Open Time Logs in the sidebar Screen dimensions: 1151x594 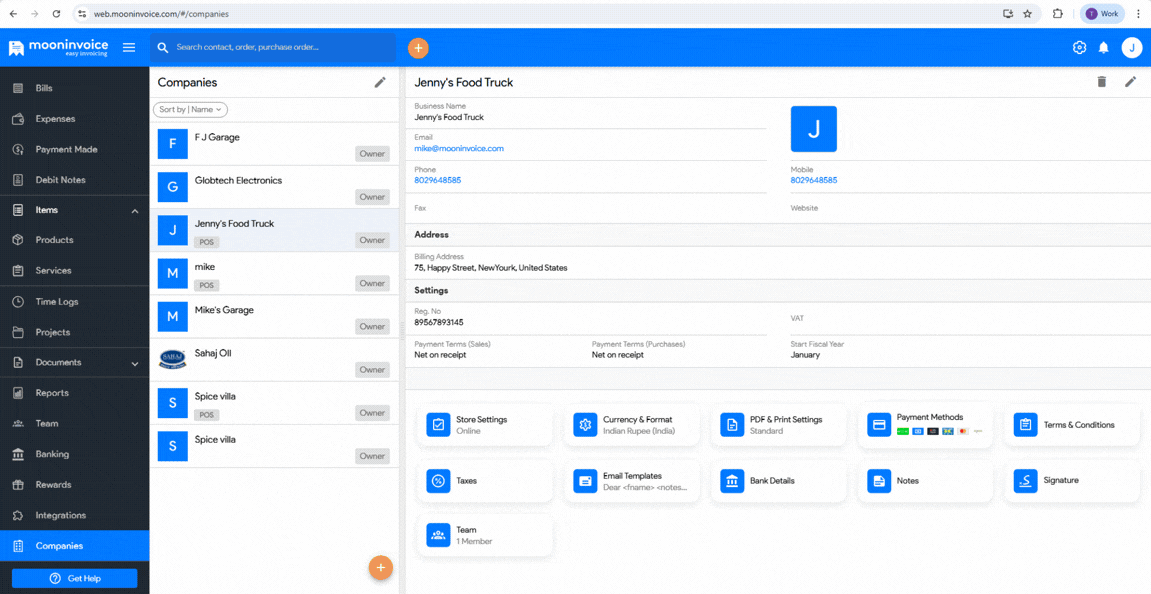74,301
